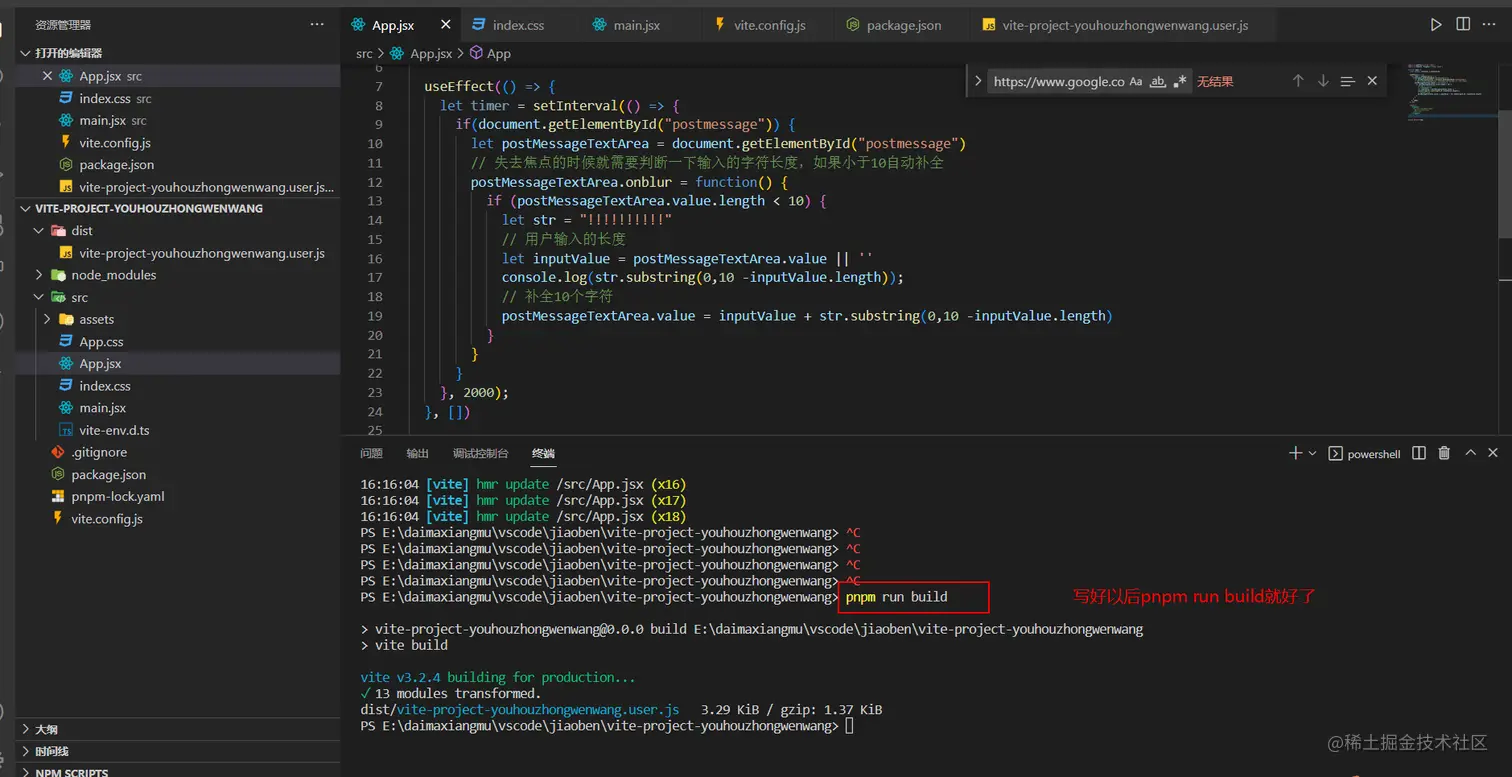Kill terminal with the trash icon
1512x777 pixels.
tap(1444, 453)
